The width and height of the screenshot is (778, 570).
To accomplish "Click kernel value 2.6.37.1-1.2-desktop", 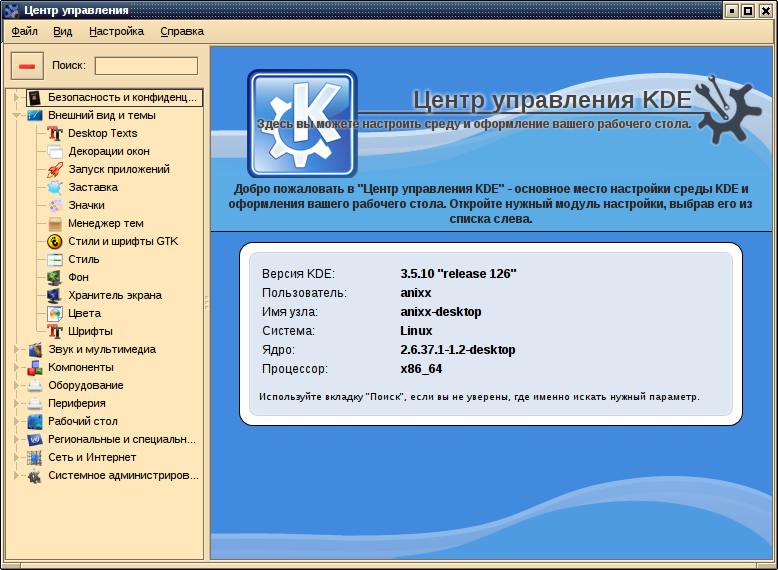I will (x=457, y=350).
